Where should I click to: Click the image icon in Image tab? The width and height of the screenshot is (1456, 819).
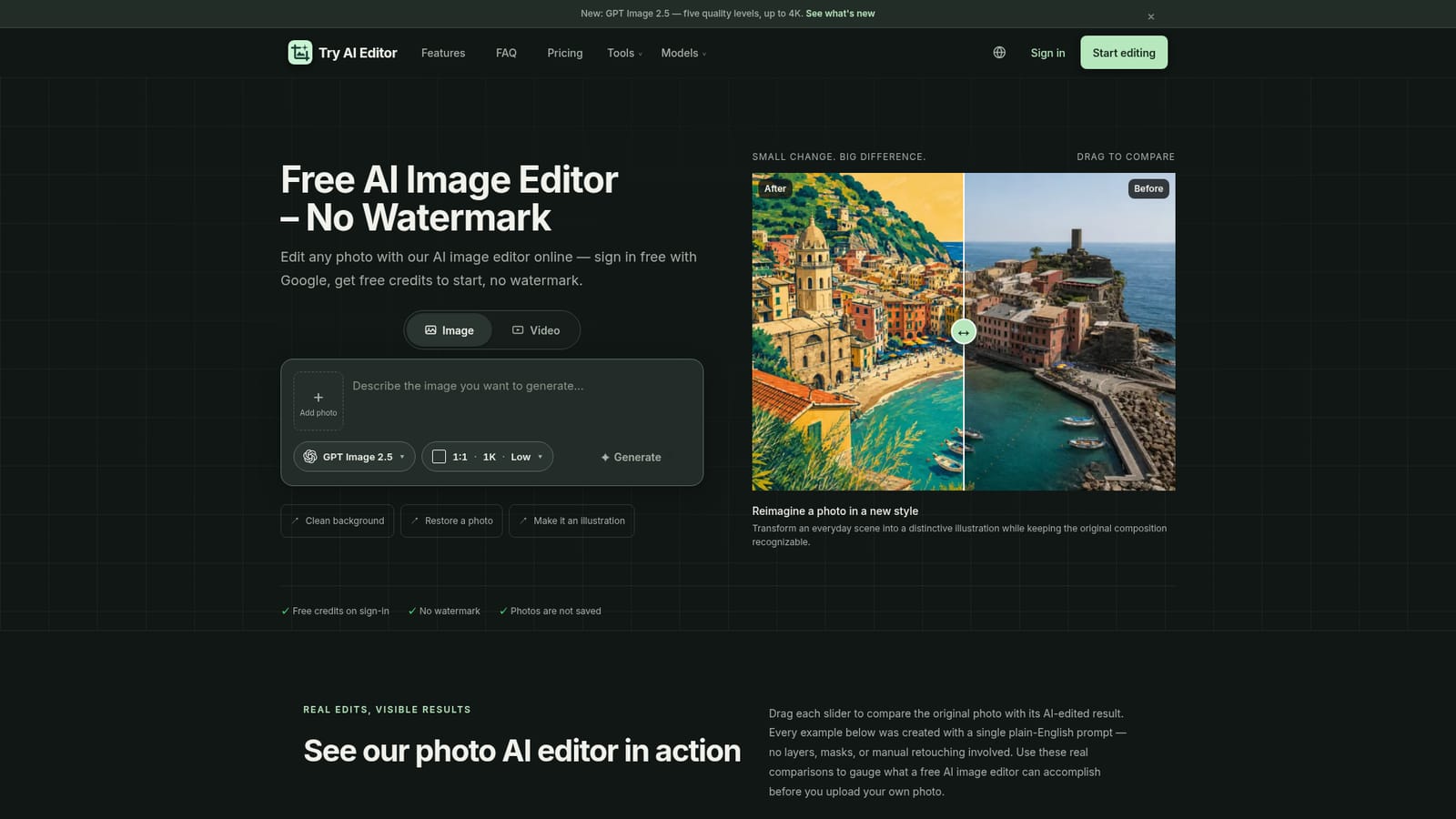[430, 330]
